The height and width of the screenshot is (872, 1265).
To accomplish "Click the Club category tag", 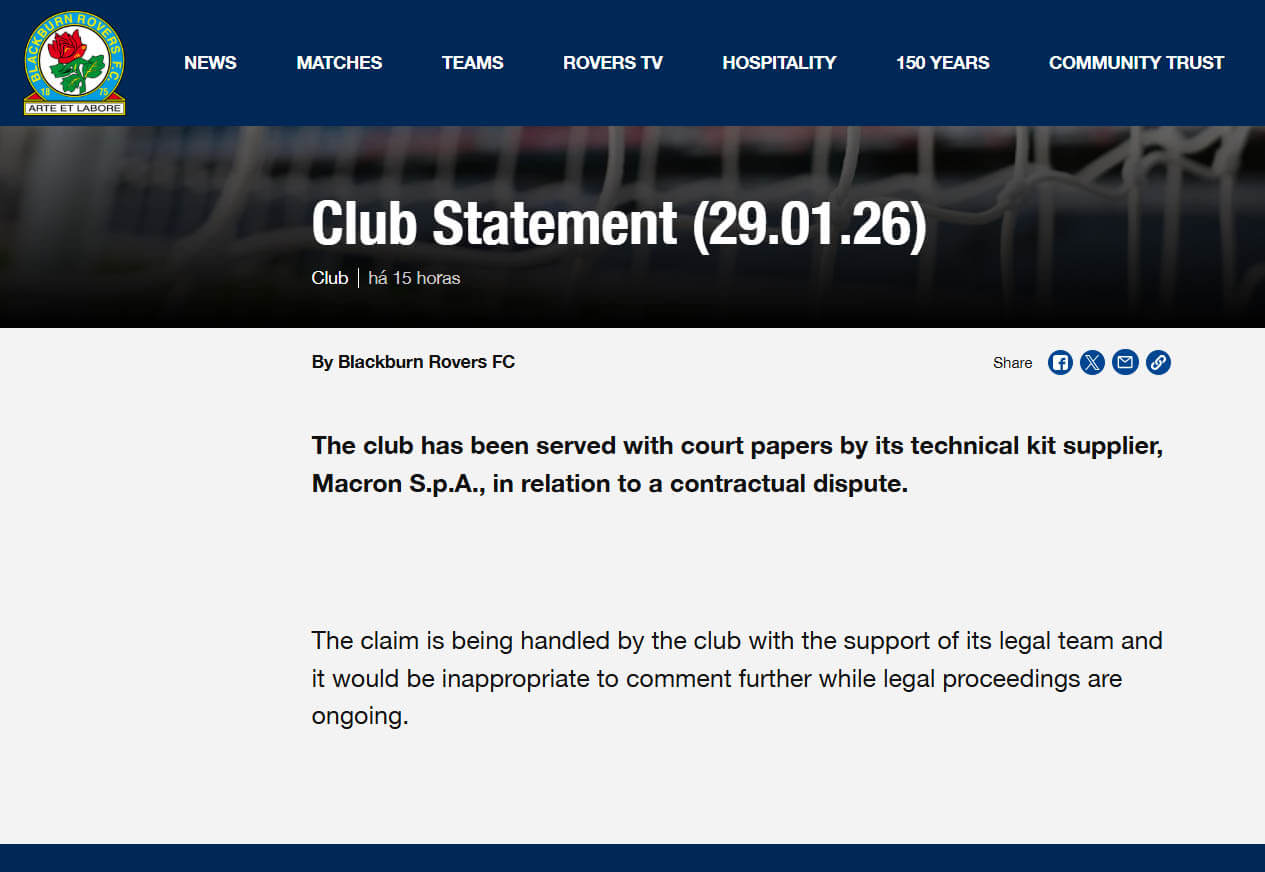I will pyautogui.click(x=329, y=278).
